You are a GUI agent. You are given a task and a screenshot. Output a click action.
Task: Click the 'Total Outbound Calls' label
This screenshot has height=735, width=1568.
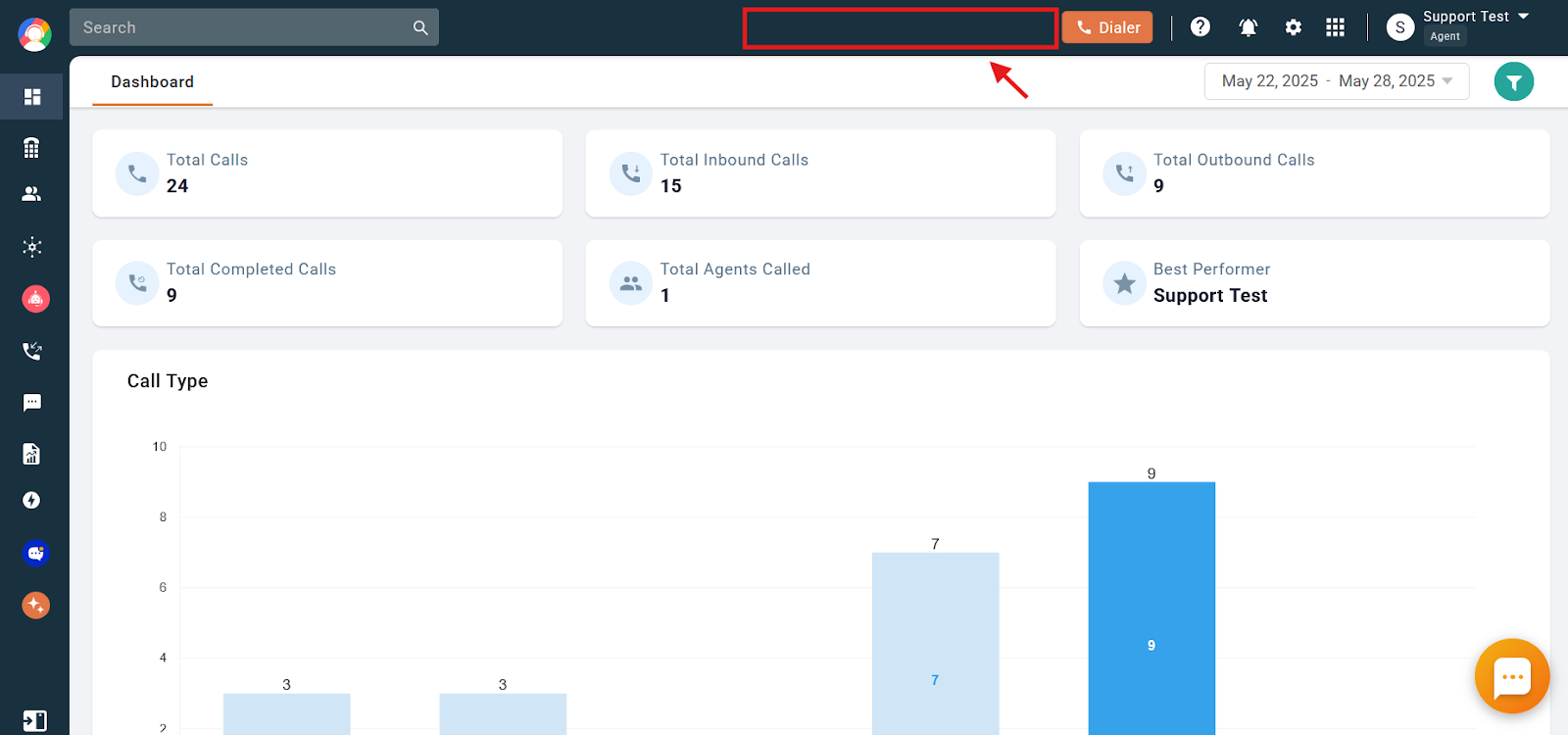click(1234, 160)
